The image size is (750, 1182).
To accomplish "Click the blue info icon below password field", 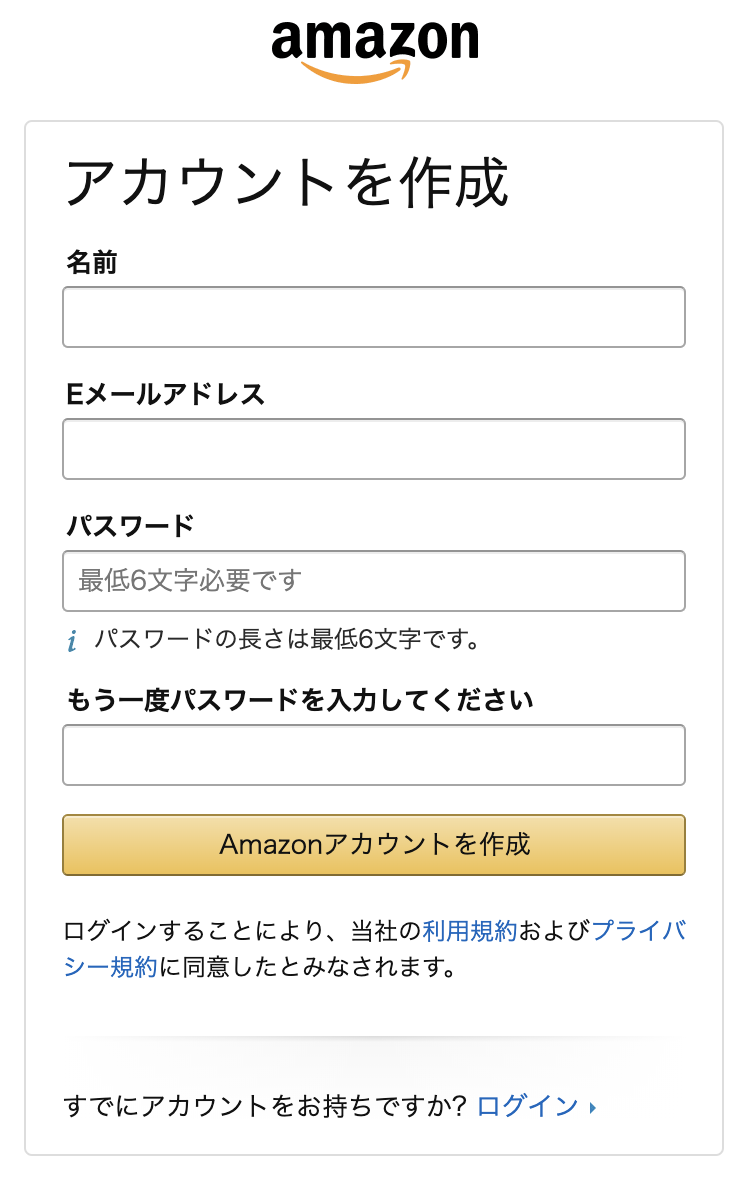I will [72, 641].
